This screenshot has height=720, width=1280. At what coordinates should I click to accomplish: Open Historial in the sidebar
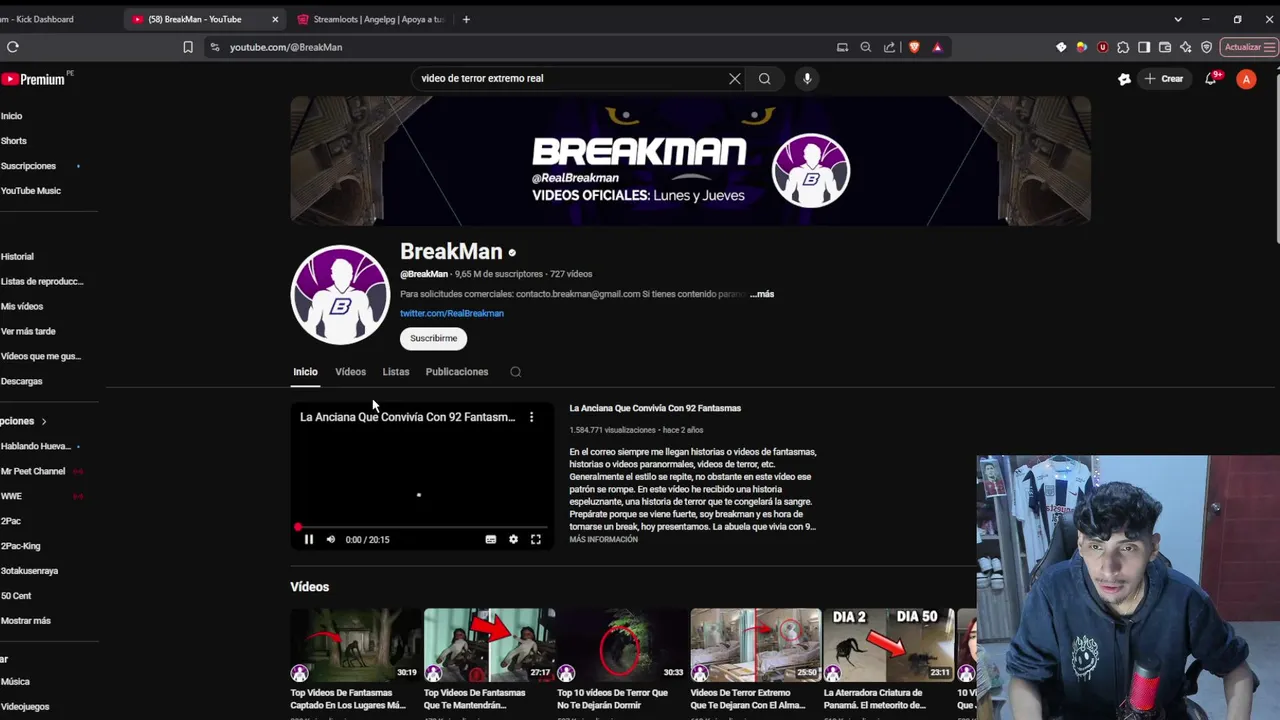tap(17, 257)
